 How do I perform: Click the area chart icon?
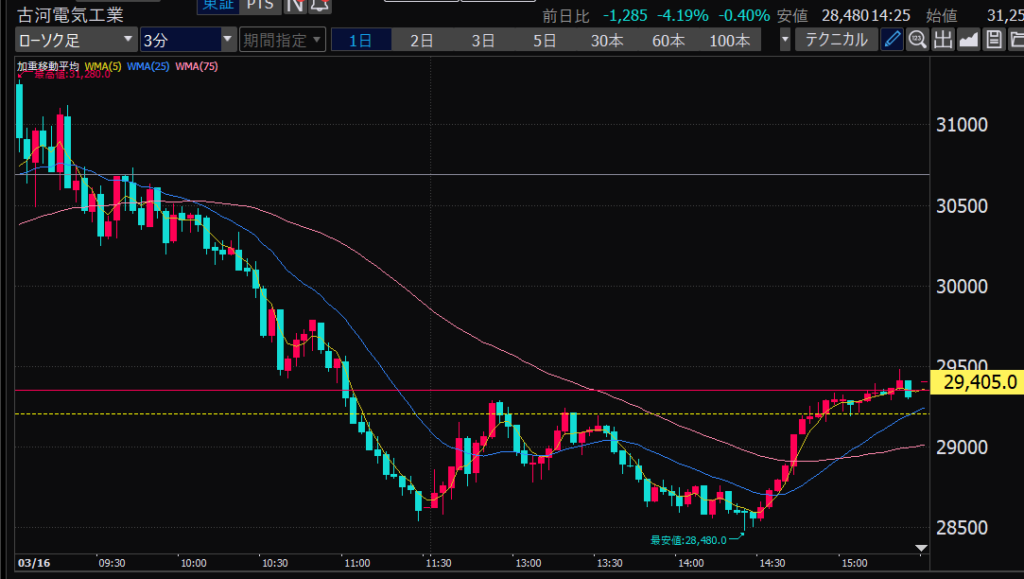click(968, 40)
